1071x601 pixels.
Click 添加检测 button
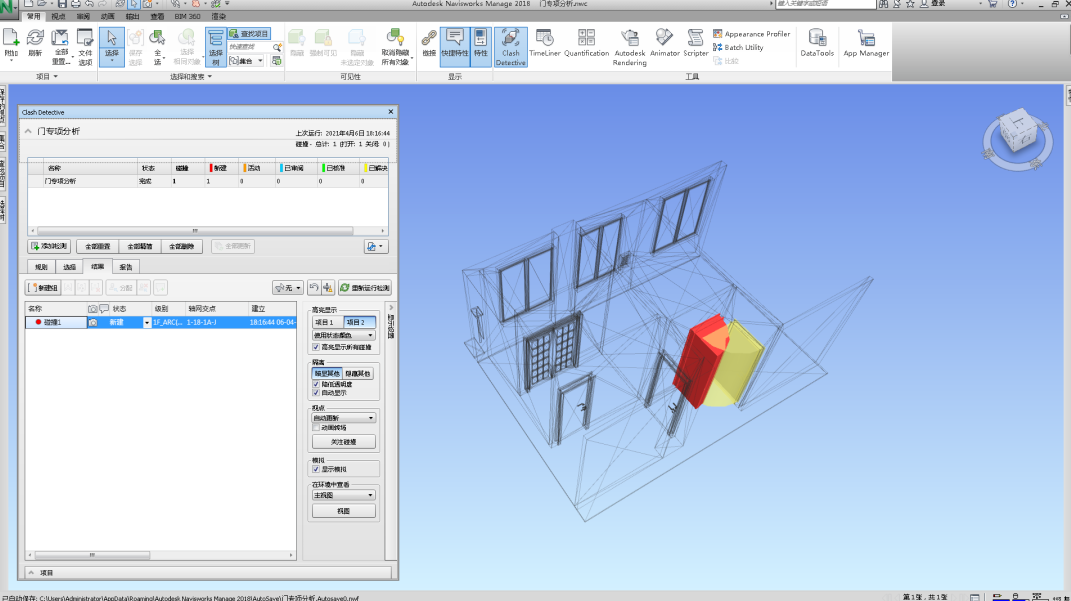[x=49, y=247]
